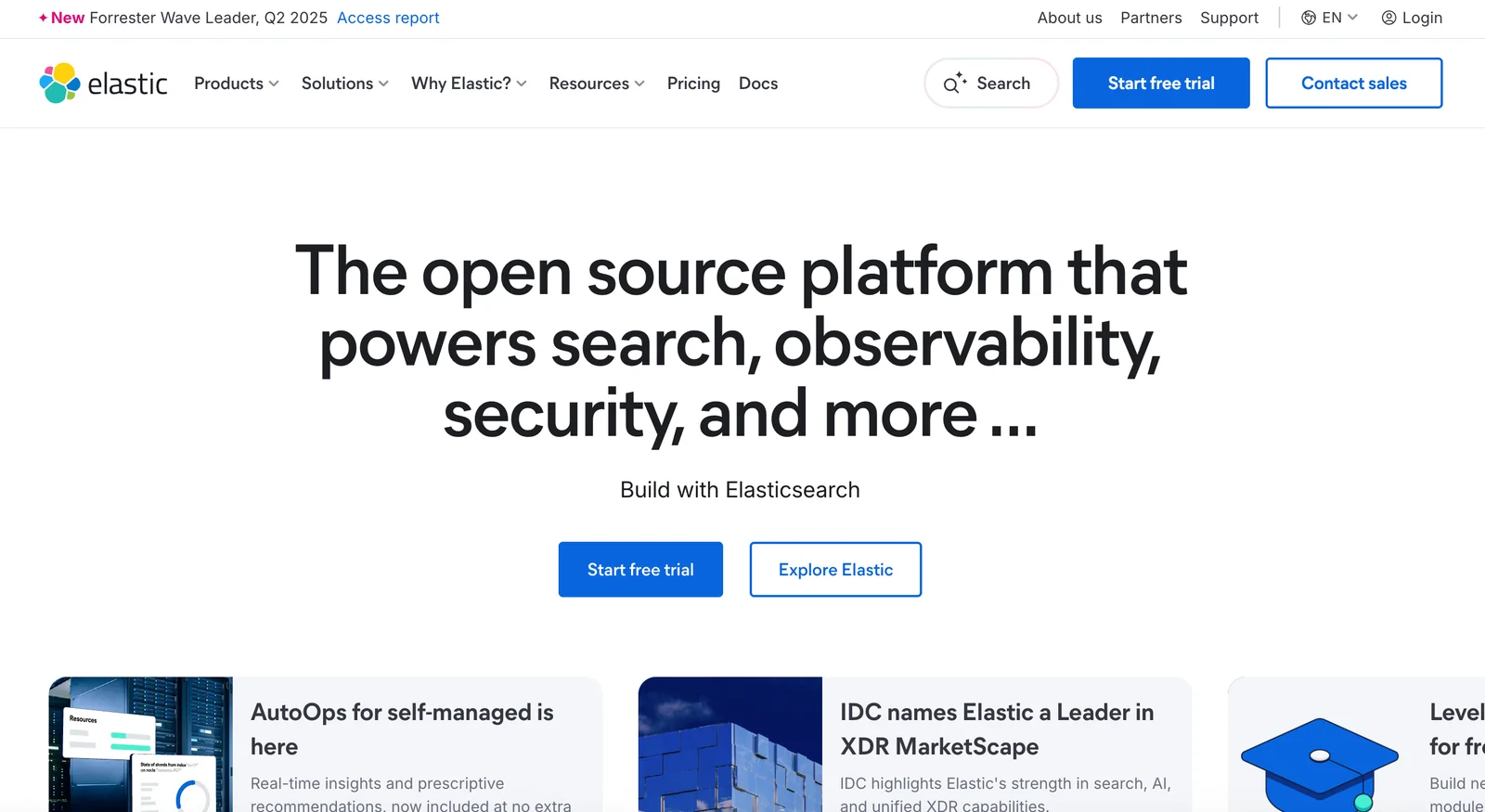
Task: Click the search magnifier sparkle icon
Action: coord(954,84)
